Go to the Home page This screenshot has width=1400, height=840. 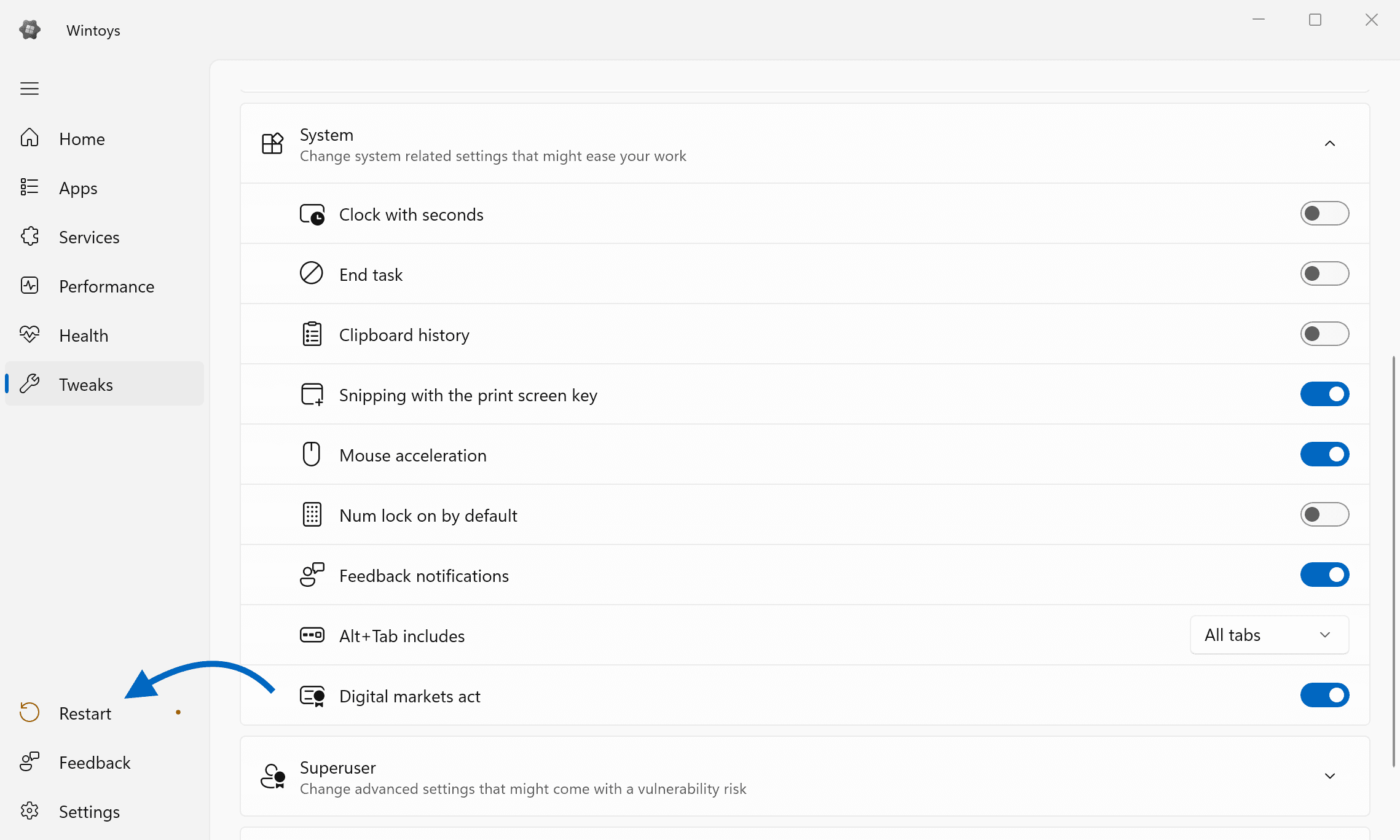104,138
